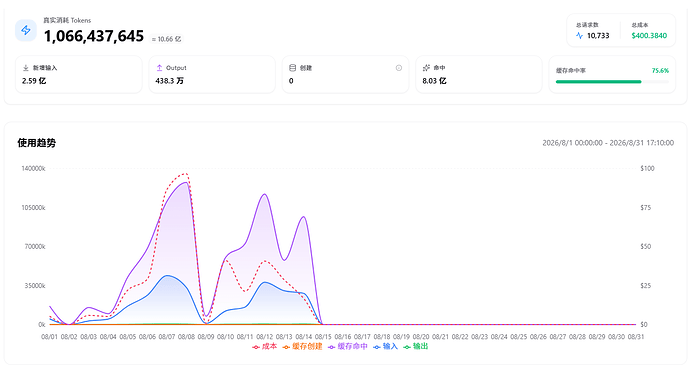
Task: Click the database icon beside 创建
Action: click(293, 68)
